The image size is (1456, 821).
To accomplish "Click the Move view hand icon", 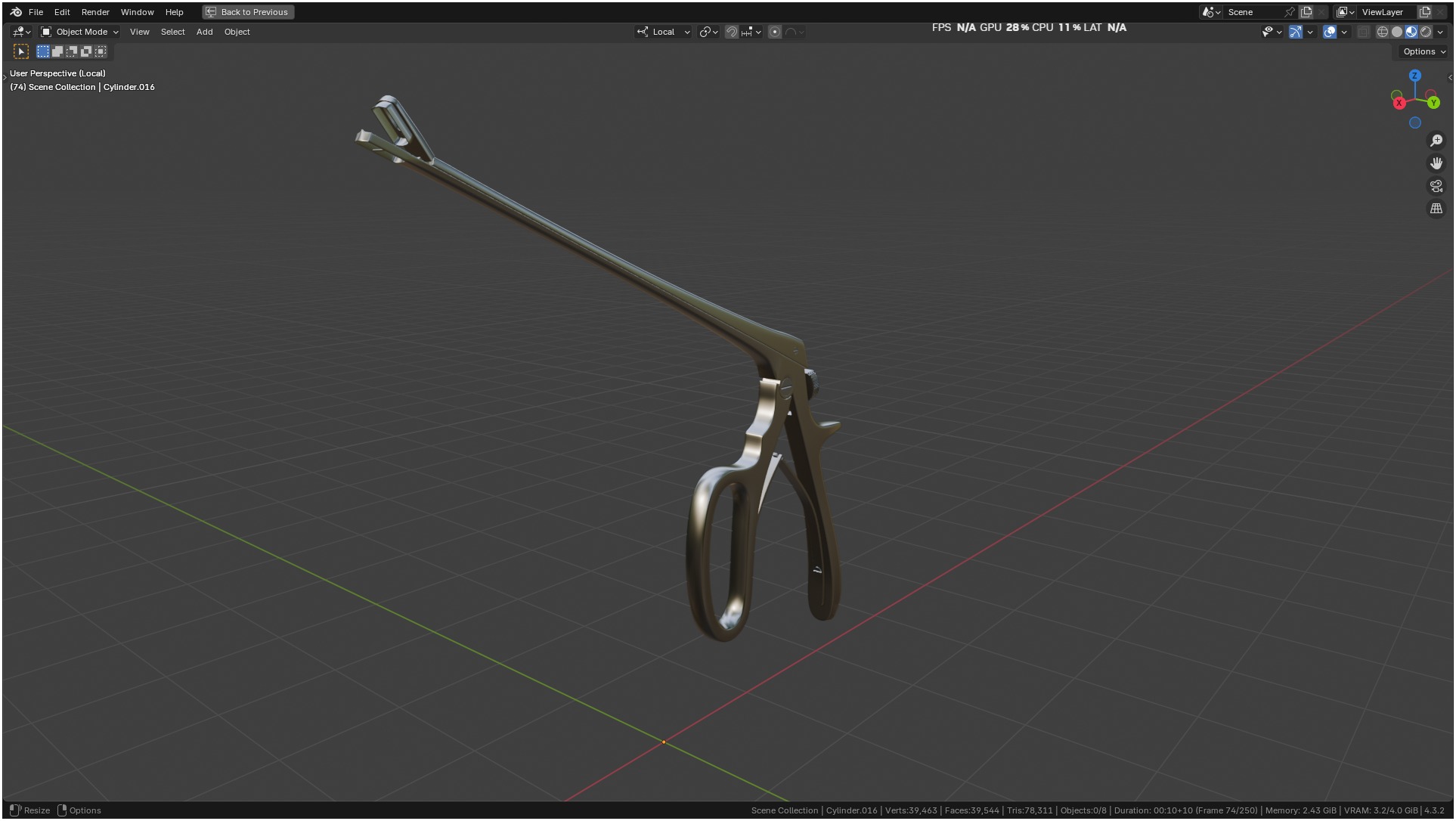I will pos(1436,163).
